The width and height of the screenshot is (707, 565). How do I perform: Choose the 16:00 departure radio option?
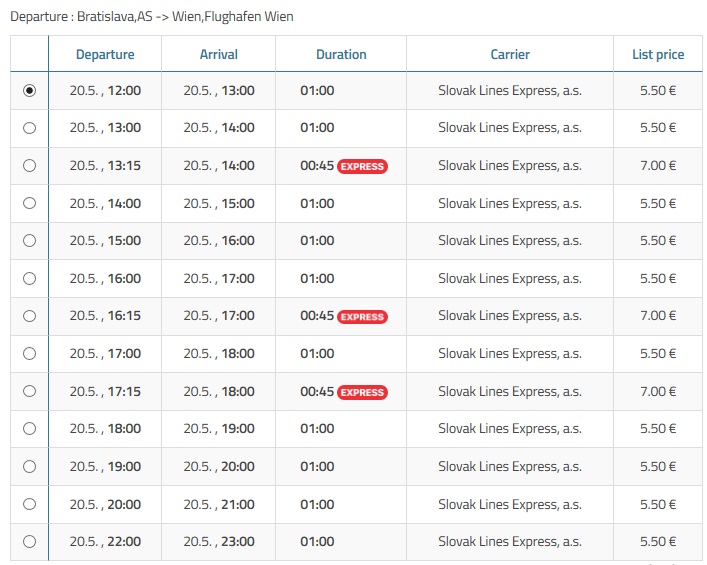pyautogui.click(x=29, y=278)
